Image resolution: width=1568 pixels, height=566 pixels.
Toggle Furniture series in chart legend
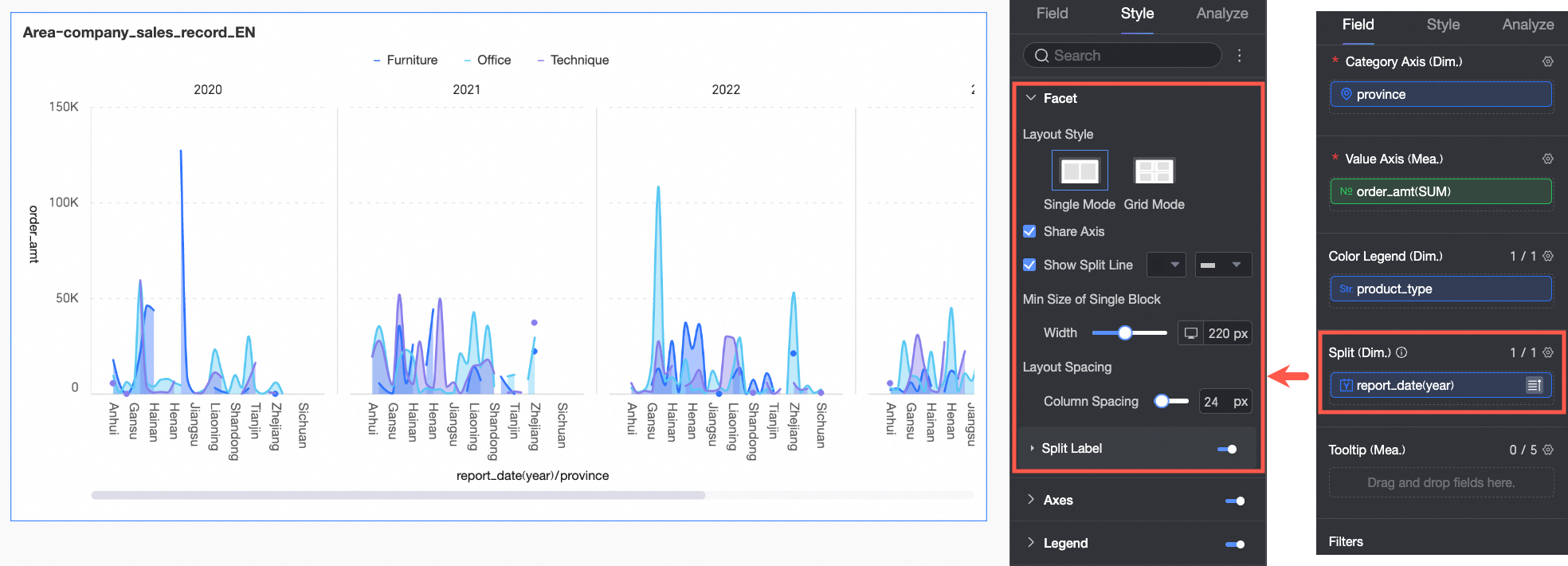click(x=405, y=60)
